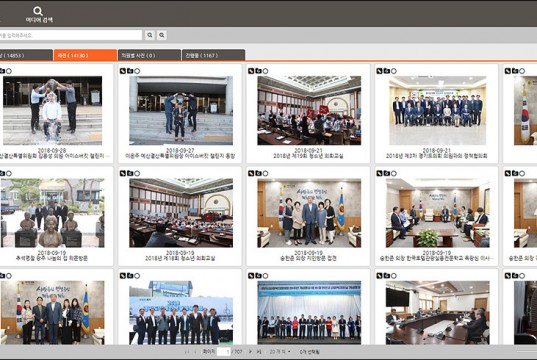
Task: Click the page number input field
Action: (224, 352)
